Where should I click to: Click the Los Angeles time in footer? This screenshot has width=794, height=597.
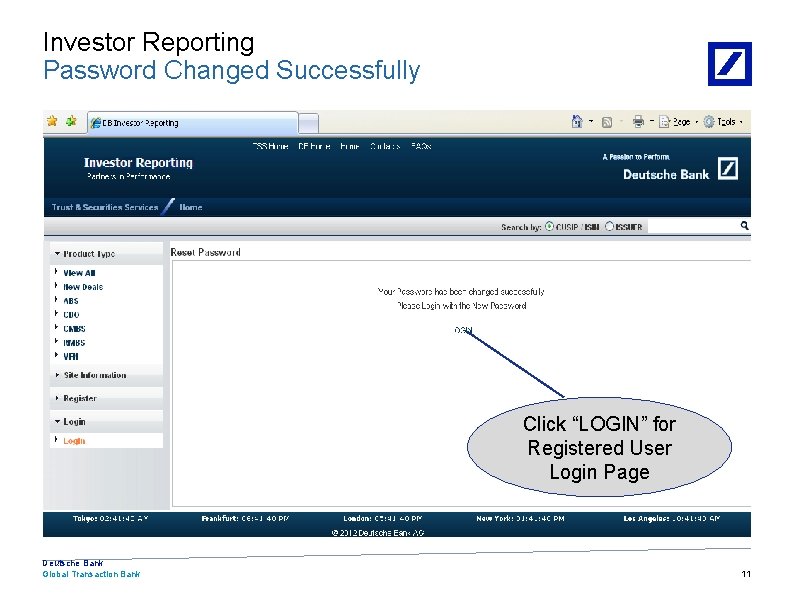tap(671, 519)
